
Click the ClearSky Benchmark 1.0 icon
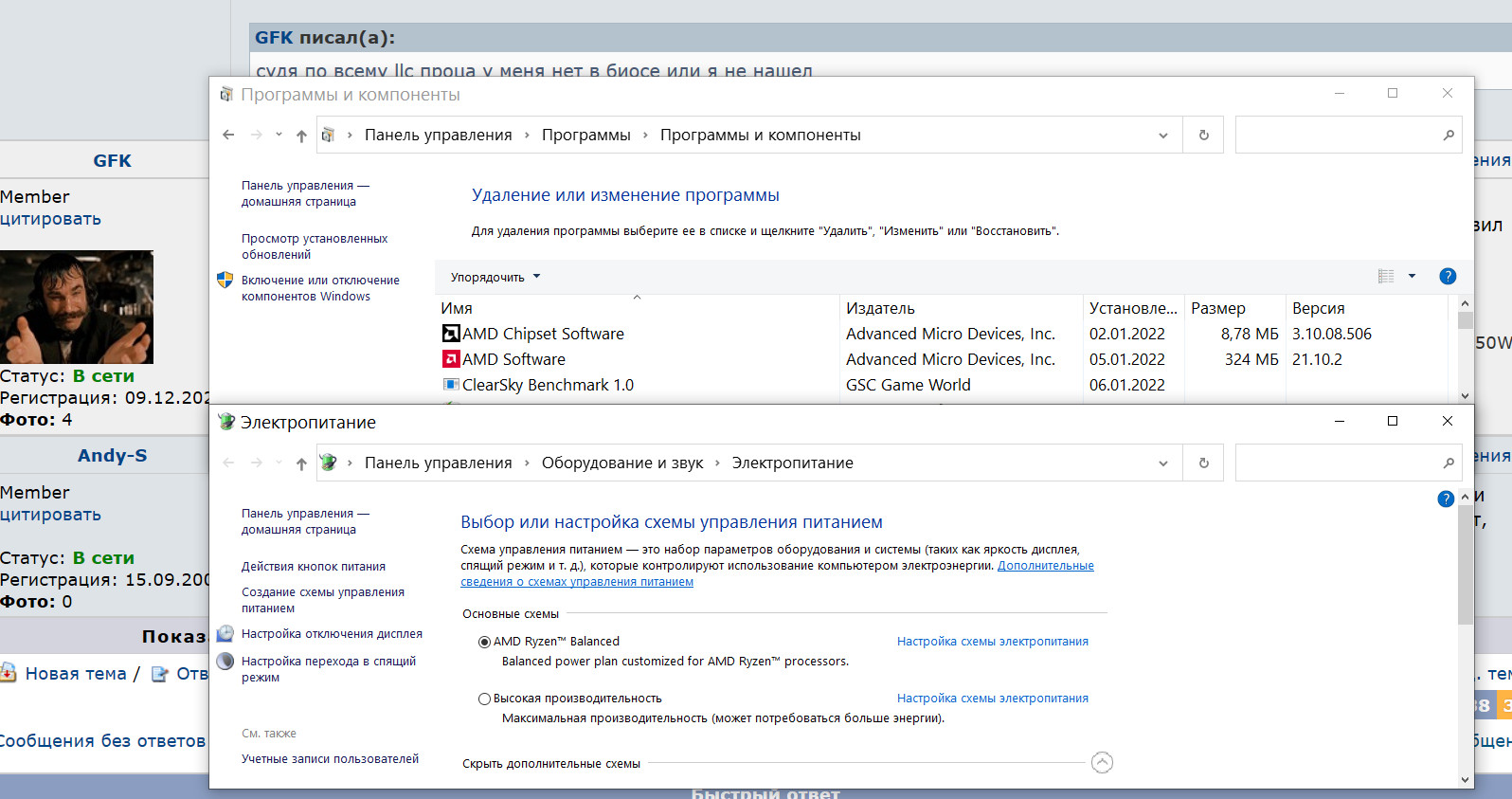click(x=451, y=385)
